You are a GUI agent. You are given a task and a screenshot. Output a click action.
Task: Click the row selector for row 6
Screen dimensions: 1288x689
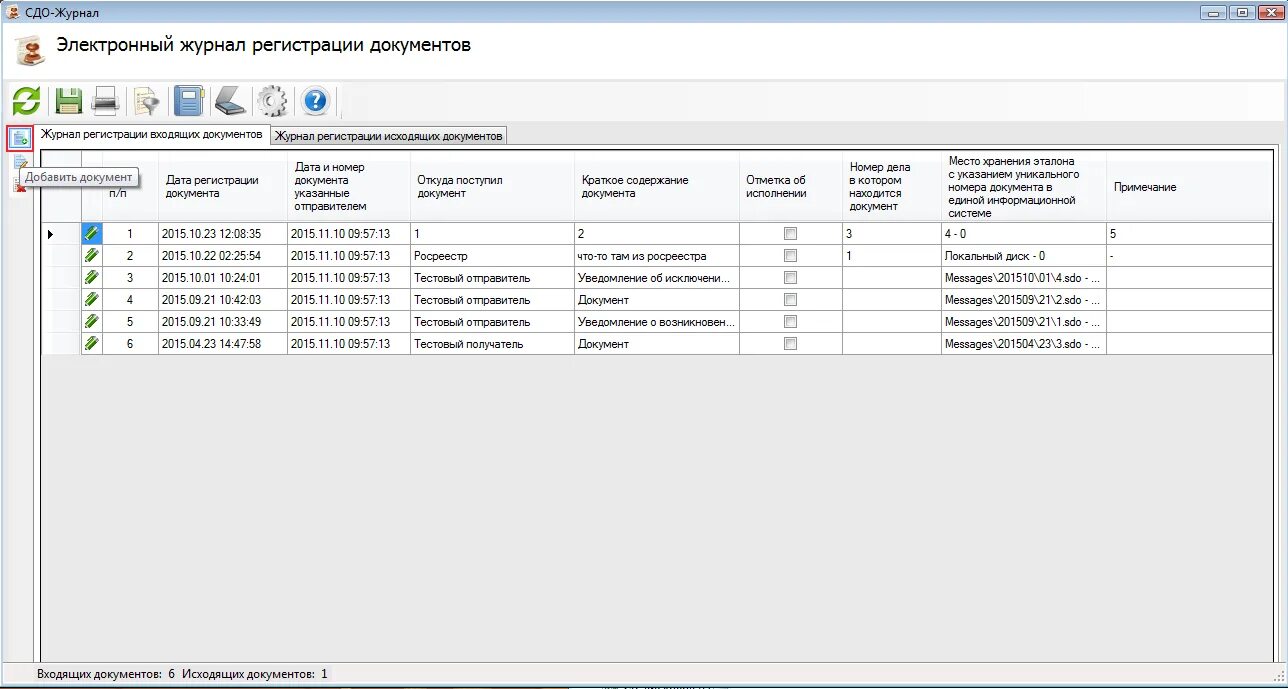tap(61, 343)
